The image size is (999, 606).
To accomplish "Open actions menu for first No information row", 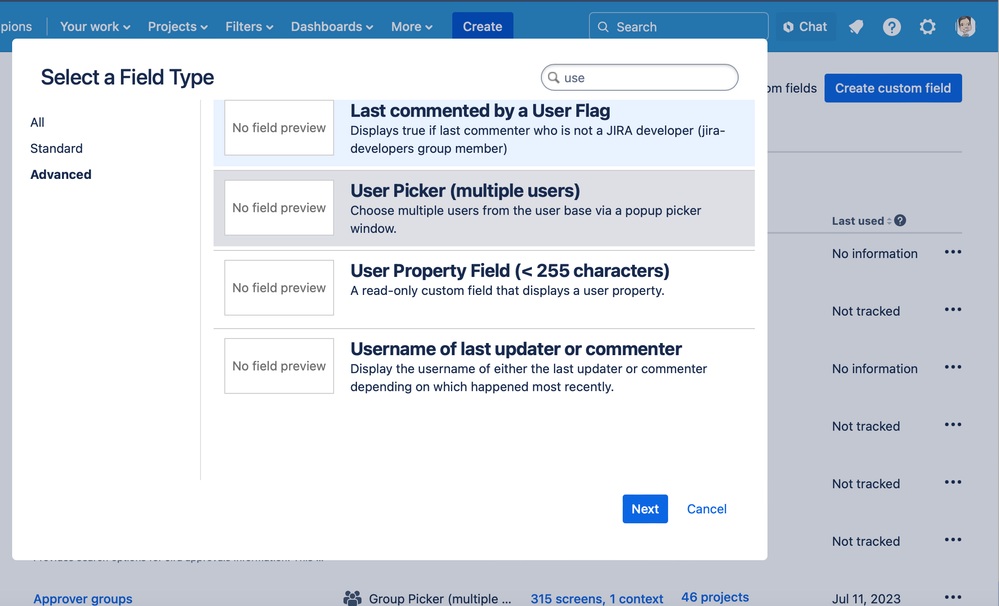I will [x=952, y=252].
